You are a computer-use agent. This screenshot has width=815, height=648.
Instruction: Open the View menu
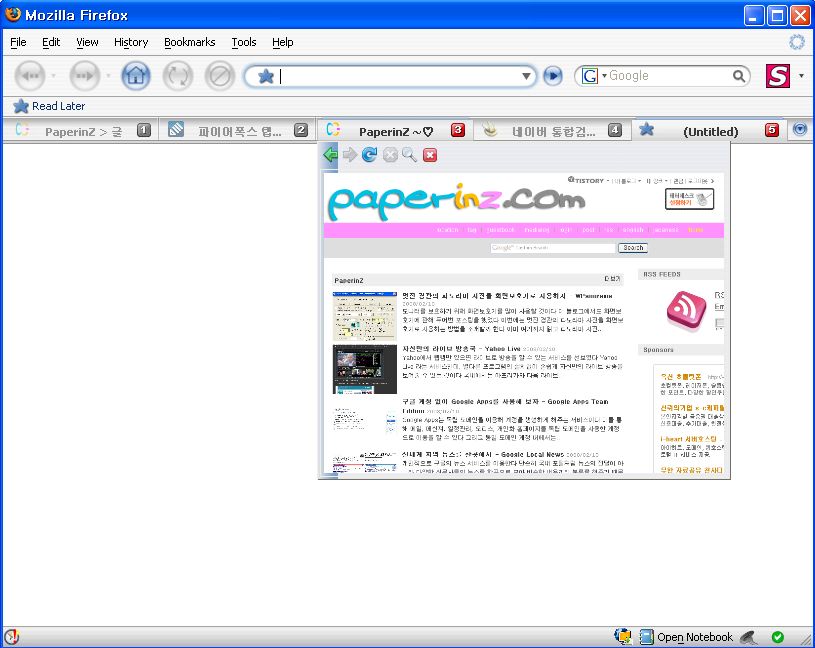[87, 42]
